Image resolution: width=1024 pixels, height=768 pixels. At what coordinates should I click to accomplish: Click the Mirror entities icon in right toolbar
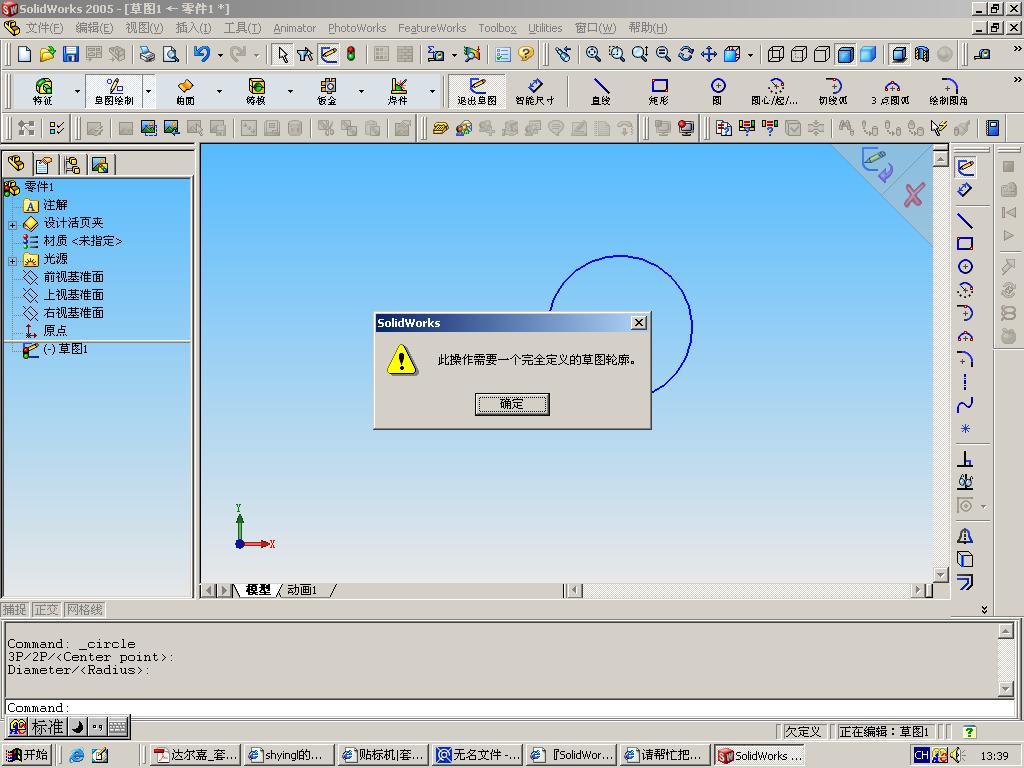click(x=965, y=536)
